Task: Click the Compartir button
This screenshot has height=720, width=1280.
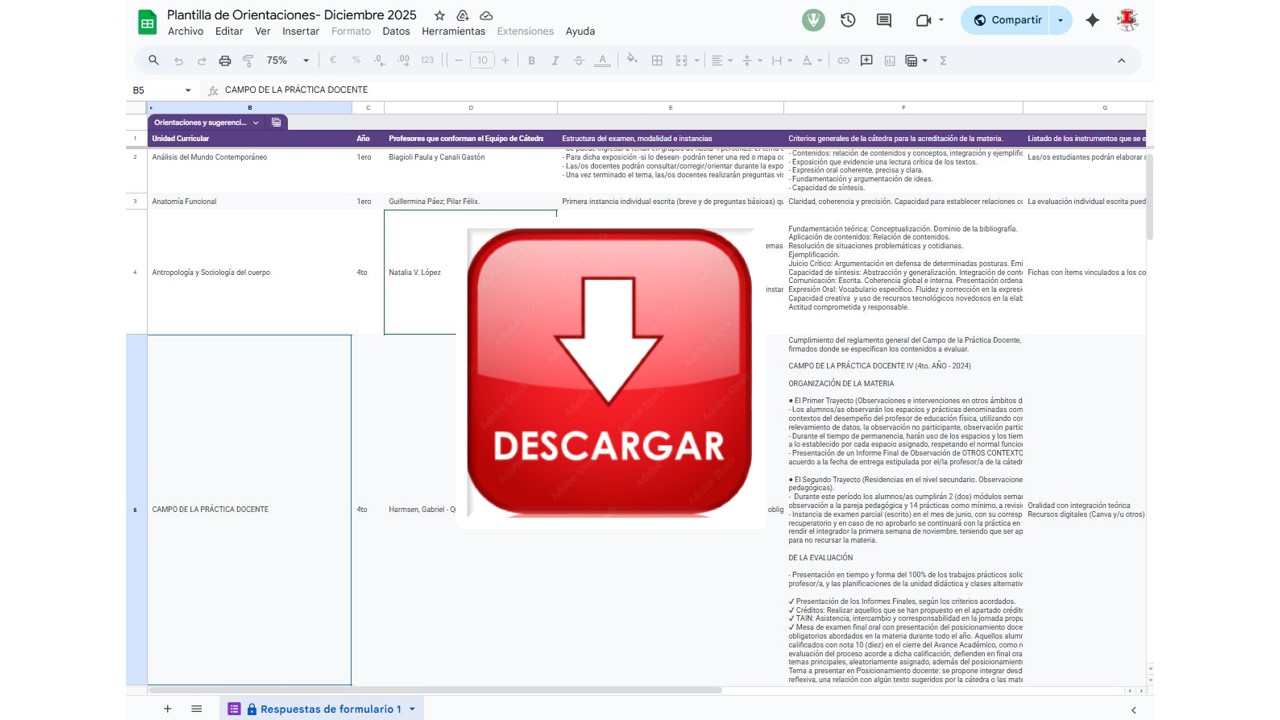Action: (x=1006, y=20)
